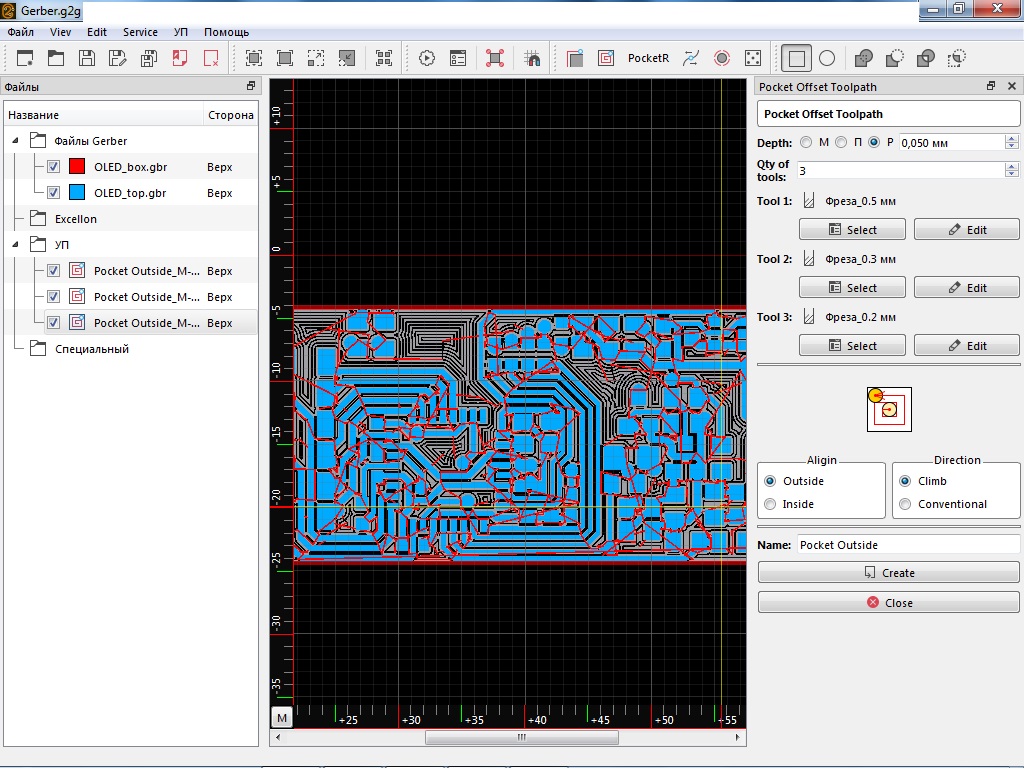1032x774 pixels.
Task: Increase the Qty of tools stepper
Action: pyautogui.click(x=1011, y=166)
